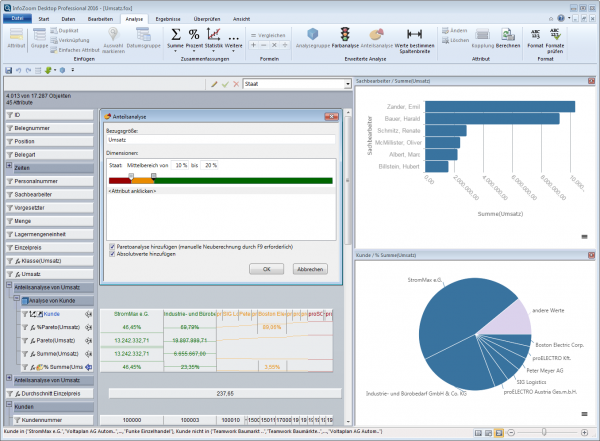Click the redo icon in quick toolbar
The height and width of the screenshot is (441, 600).
[28, 70]
